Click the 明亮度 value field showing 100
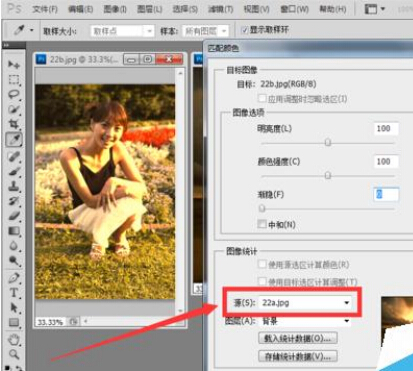The width and height of the screenshot is (413, 371). (386, 129)
